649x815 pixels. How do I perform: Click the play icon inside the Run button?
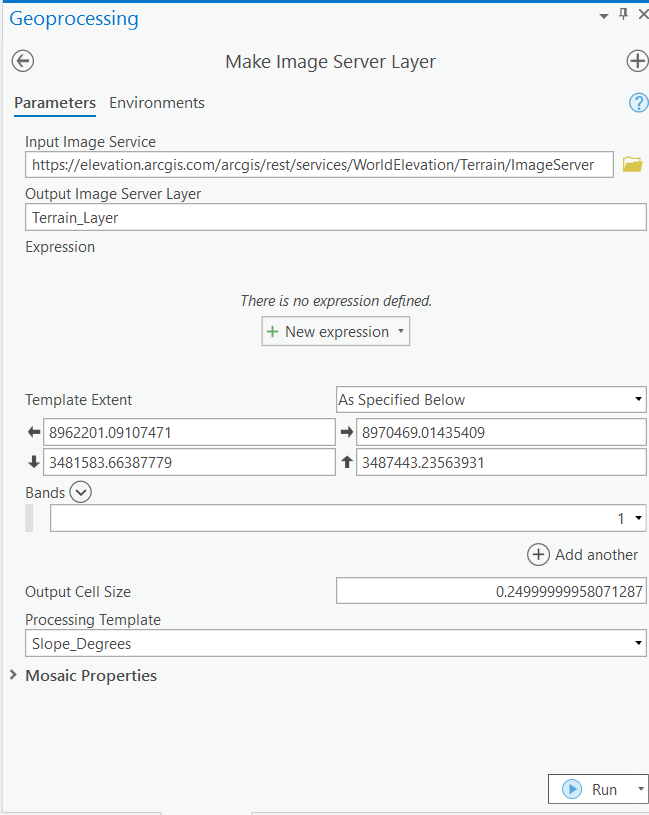point(571,789)
